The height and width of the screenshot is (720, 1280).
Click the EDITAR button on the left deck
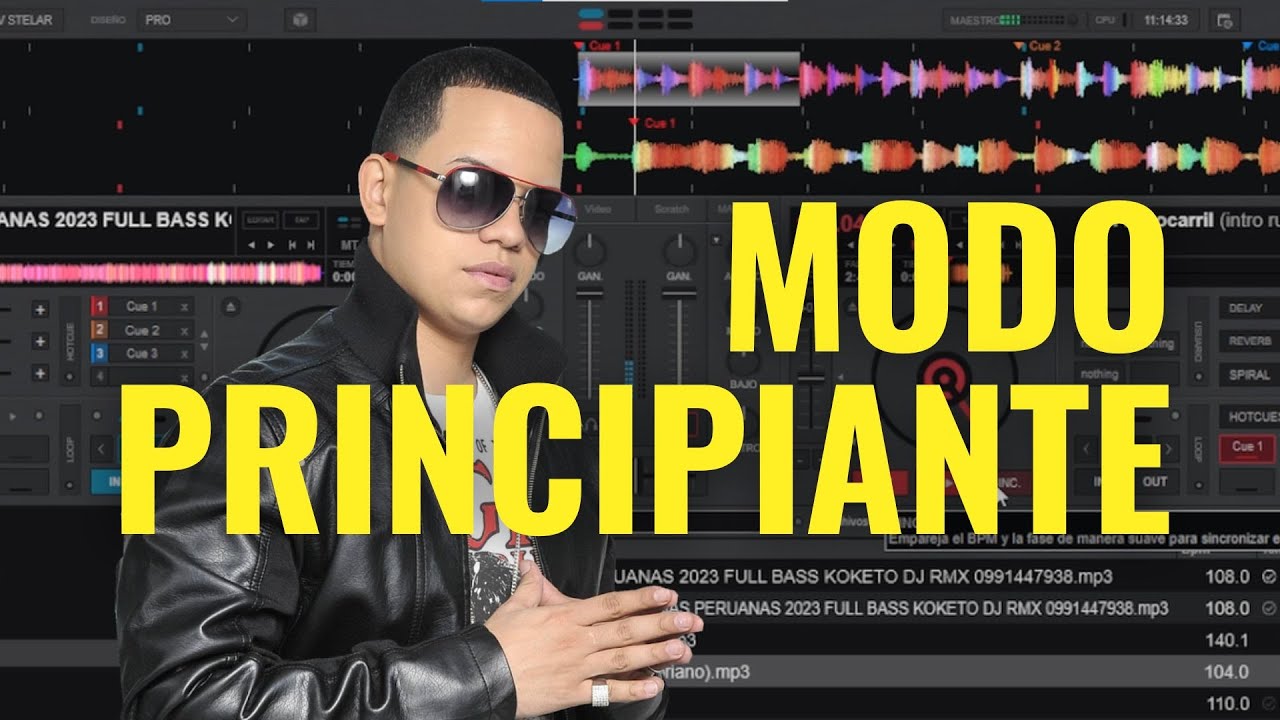tap(260, 219)
